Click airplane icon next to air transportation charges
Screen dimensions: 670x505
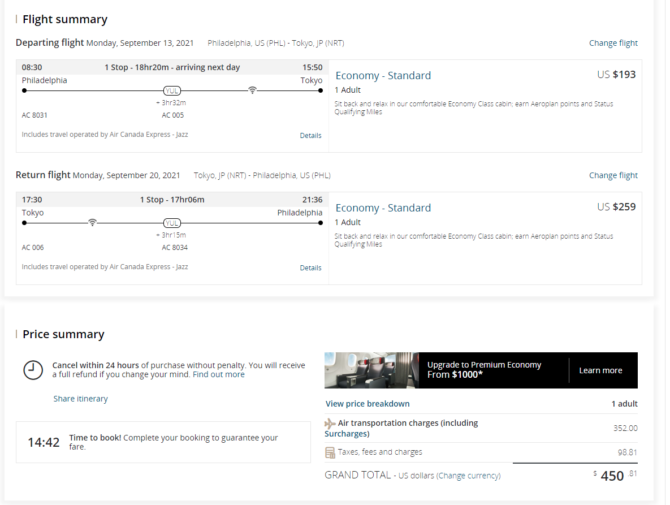(x=329, y=423)
